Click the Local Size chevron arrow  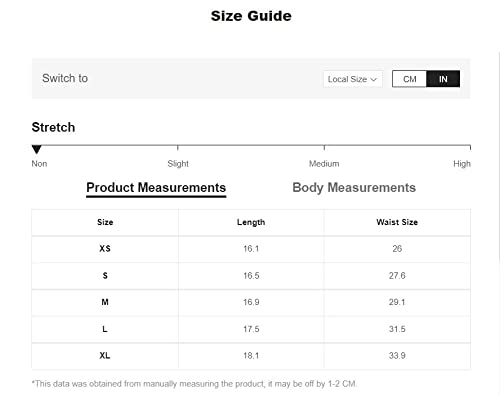pos(374,79)
